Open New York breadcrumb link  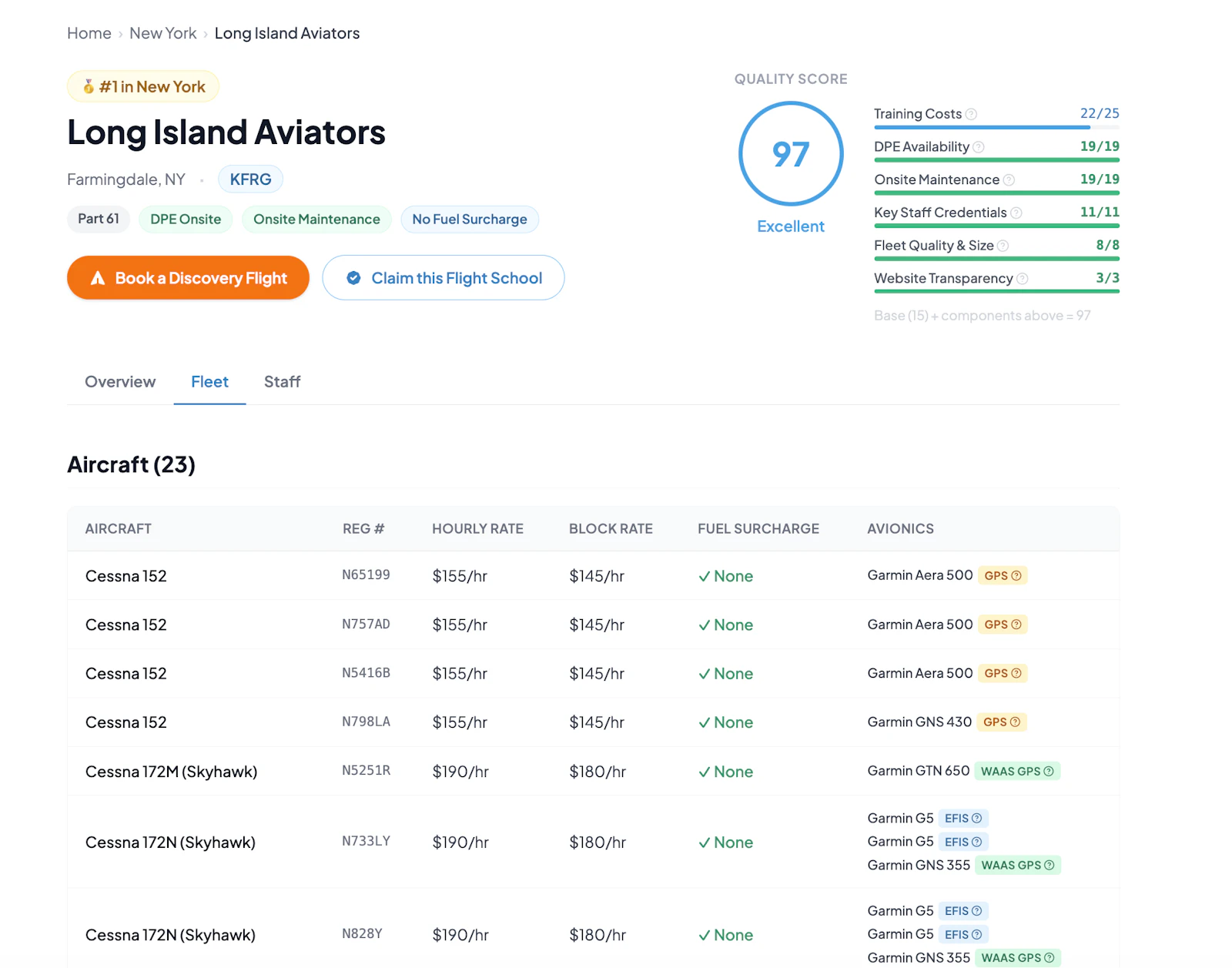163,33
